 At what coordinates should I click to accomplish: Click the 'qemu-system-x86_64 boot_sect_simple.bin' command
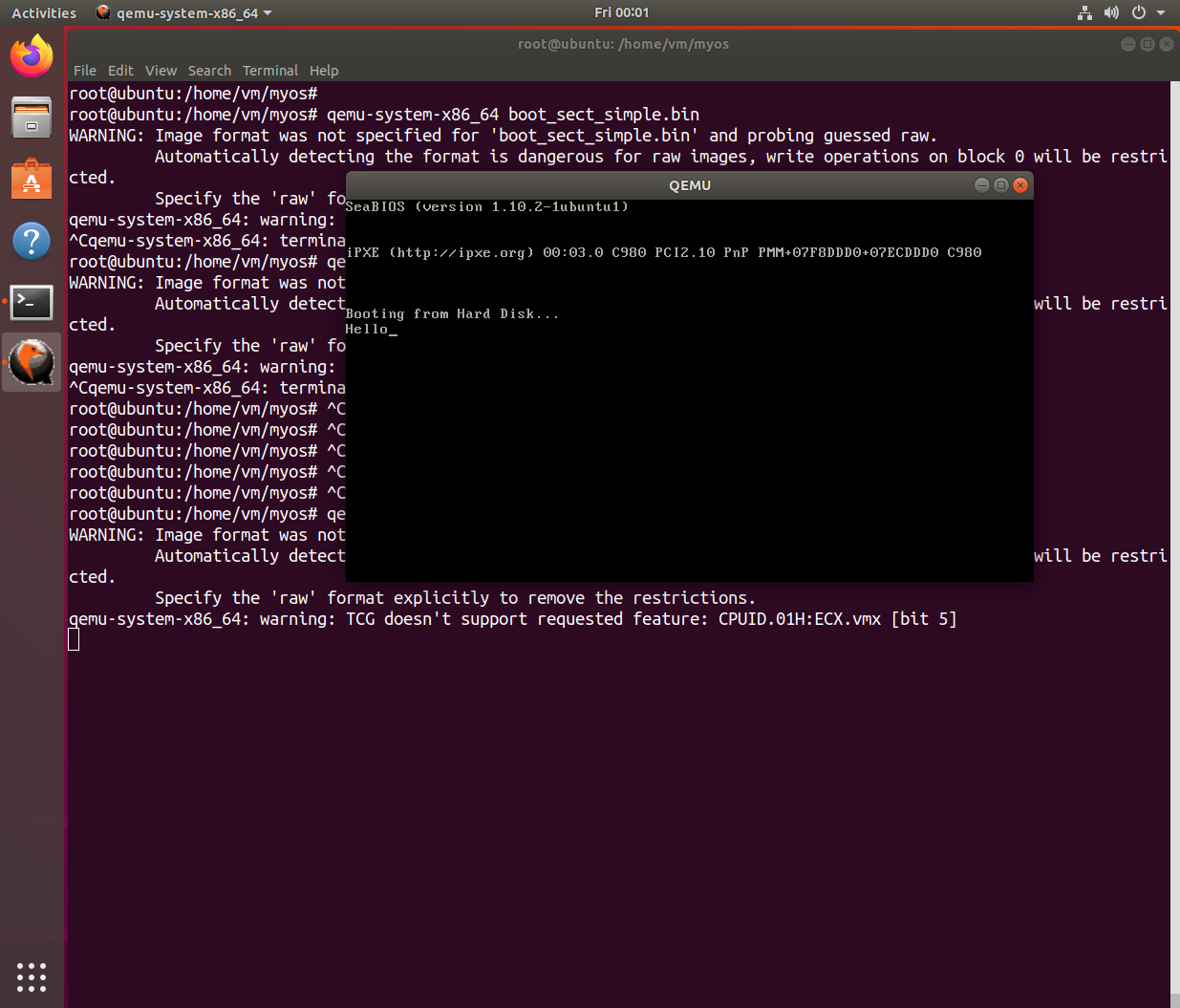click(x=513, y=115)
